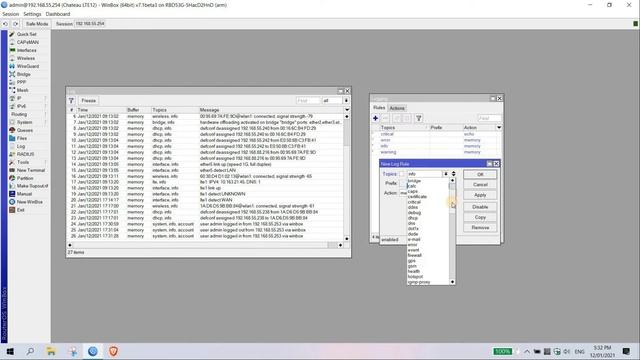Click OK in New Log Rule dialog
The width and height of the screenshot is (640, 360).
click(480, 174)
